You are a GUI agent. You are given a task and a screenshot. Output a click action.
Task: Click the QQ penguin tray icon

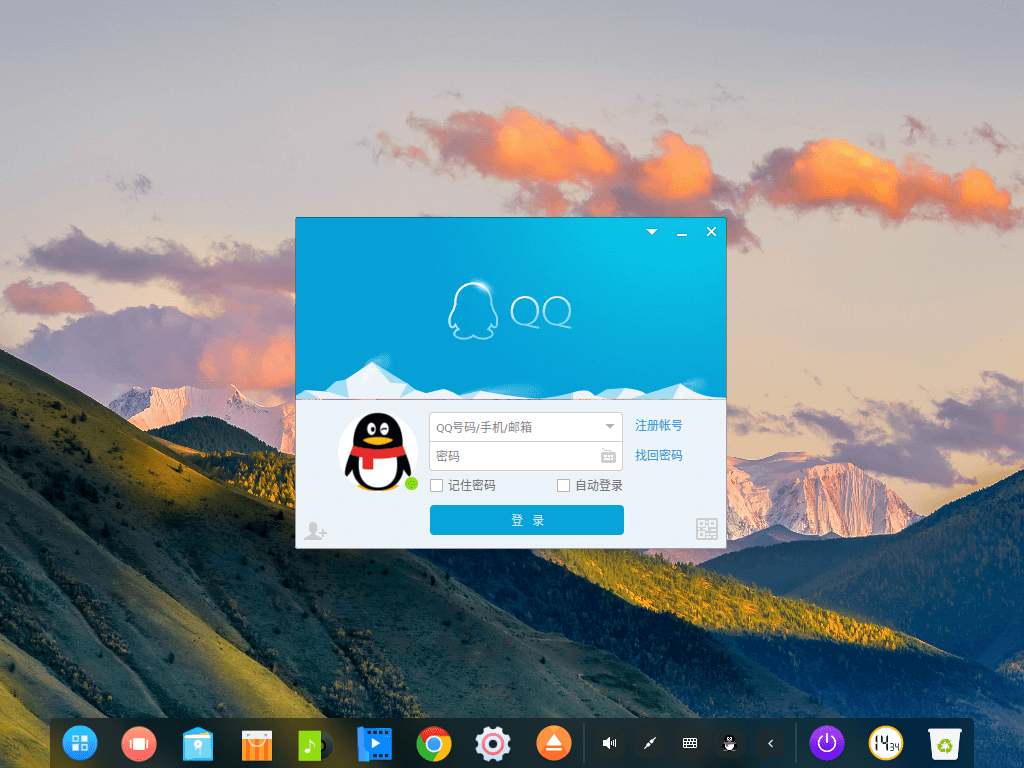coord(729,743)
